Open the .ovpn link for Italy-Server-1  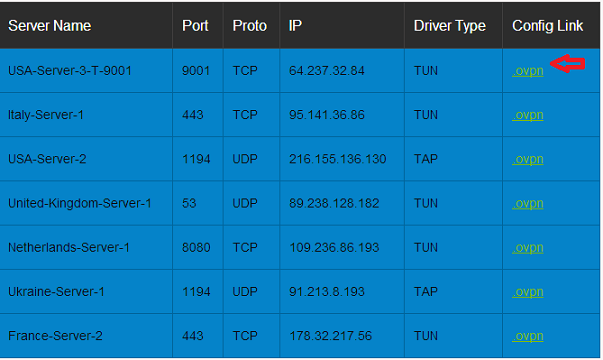[528, 115]
